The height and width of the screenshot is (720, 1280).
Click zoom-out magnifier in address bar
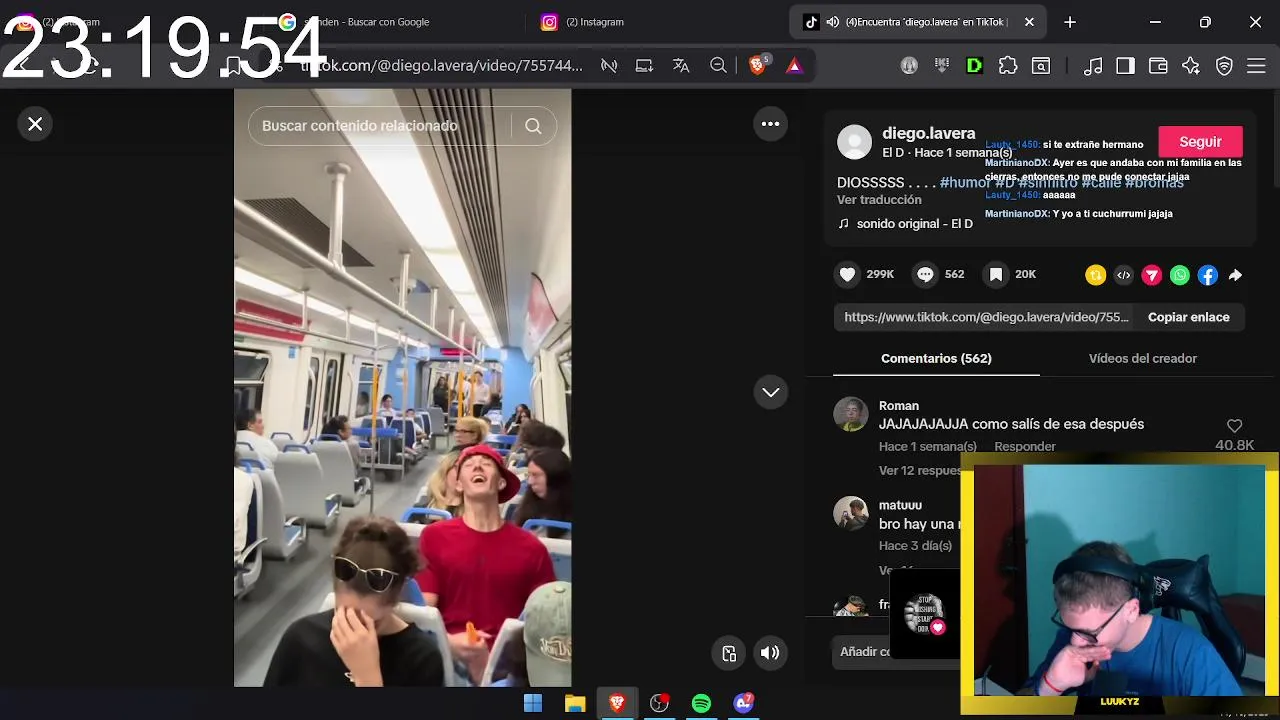tap(718, 66)
